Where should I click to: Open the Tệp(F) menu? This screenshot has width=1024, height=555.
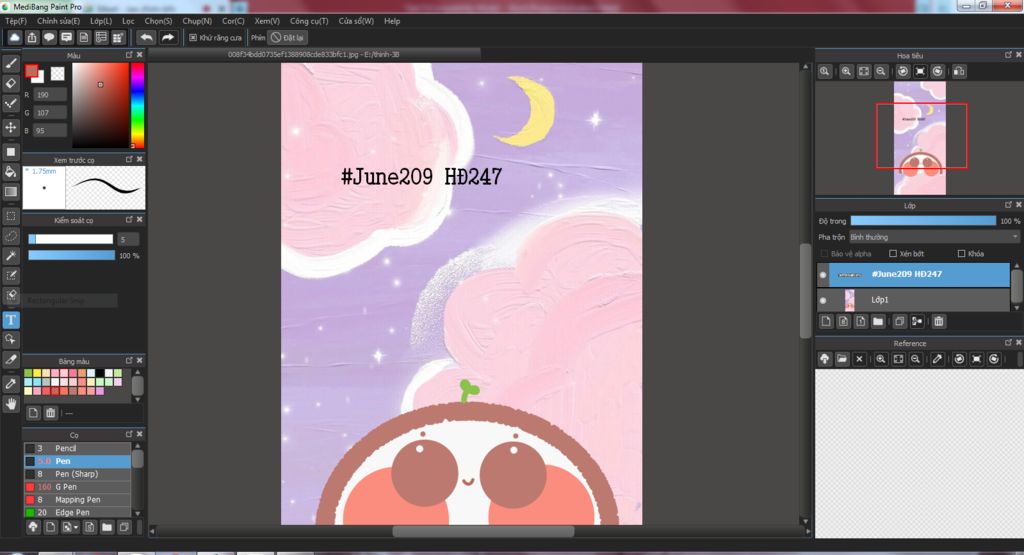pos(16,21)
